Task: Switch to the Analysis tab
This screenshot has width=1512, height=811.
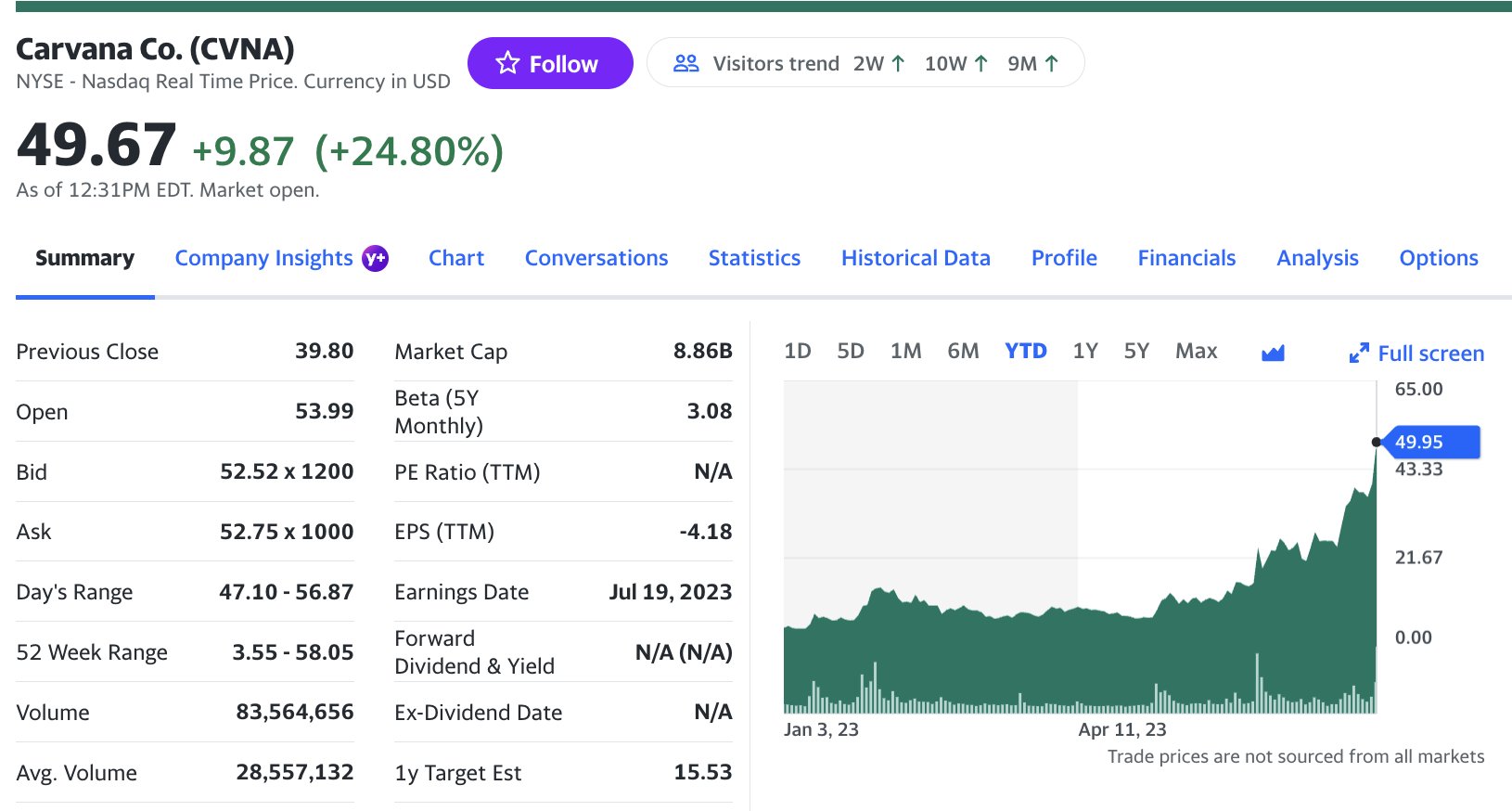Action: (1317, 258)
